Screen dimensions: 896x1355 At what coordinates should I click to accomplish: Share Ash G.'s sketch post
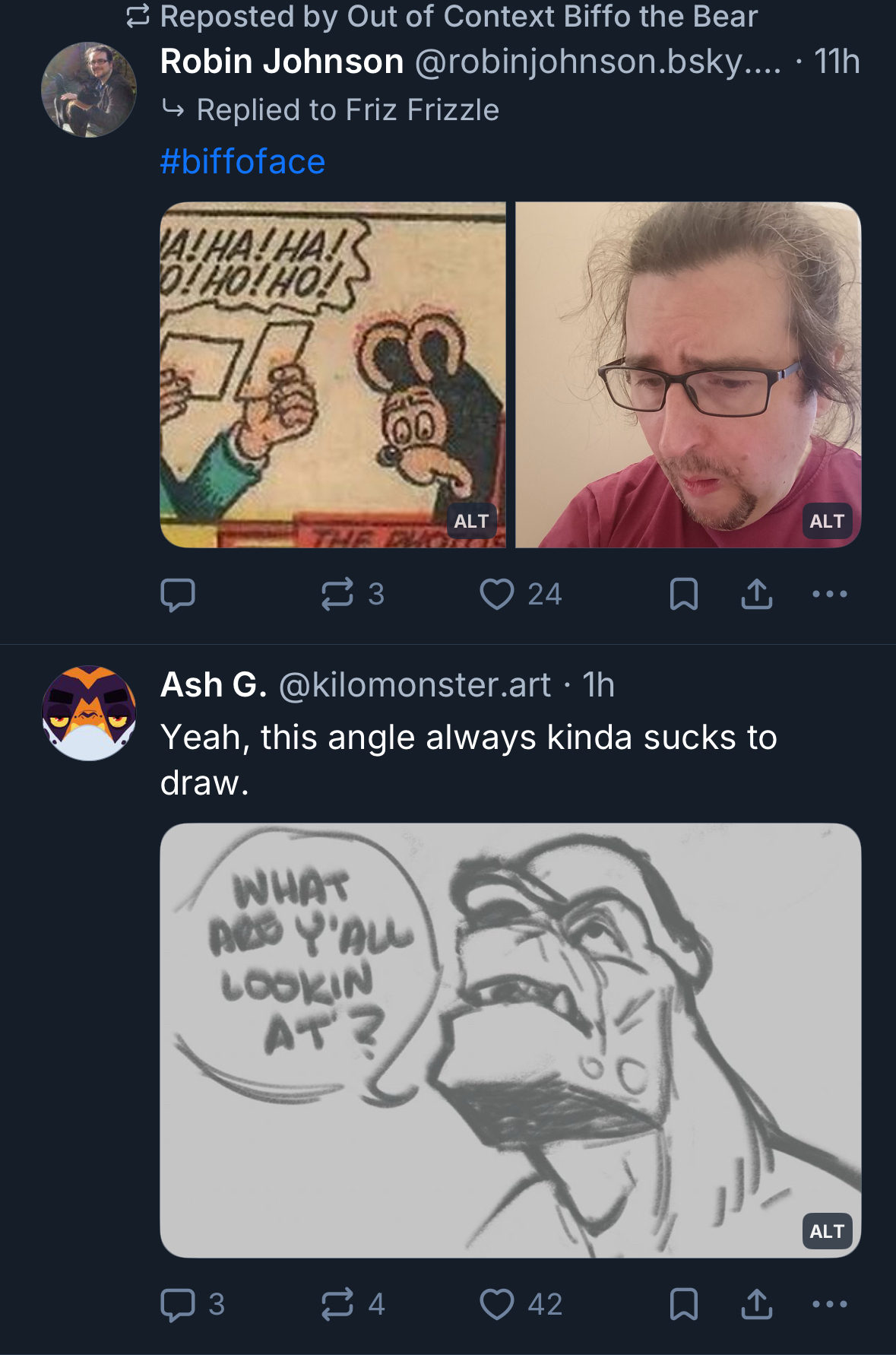click(756, 1305)
